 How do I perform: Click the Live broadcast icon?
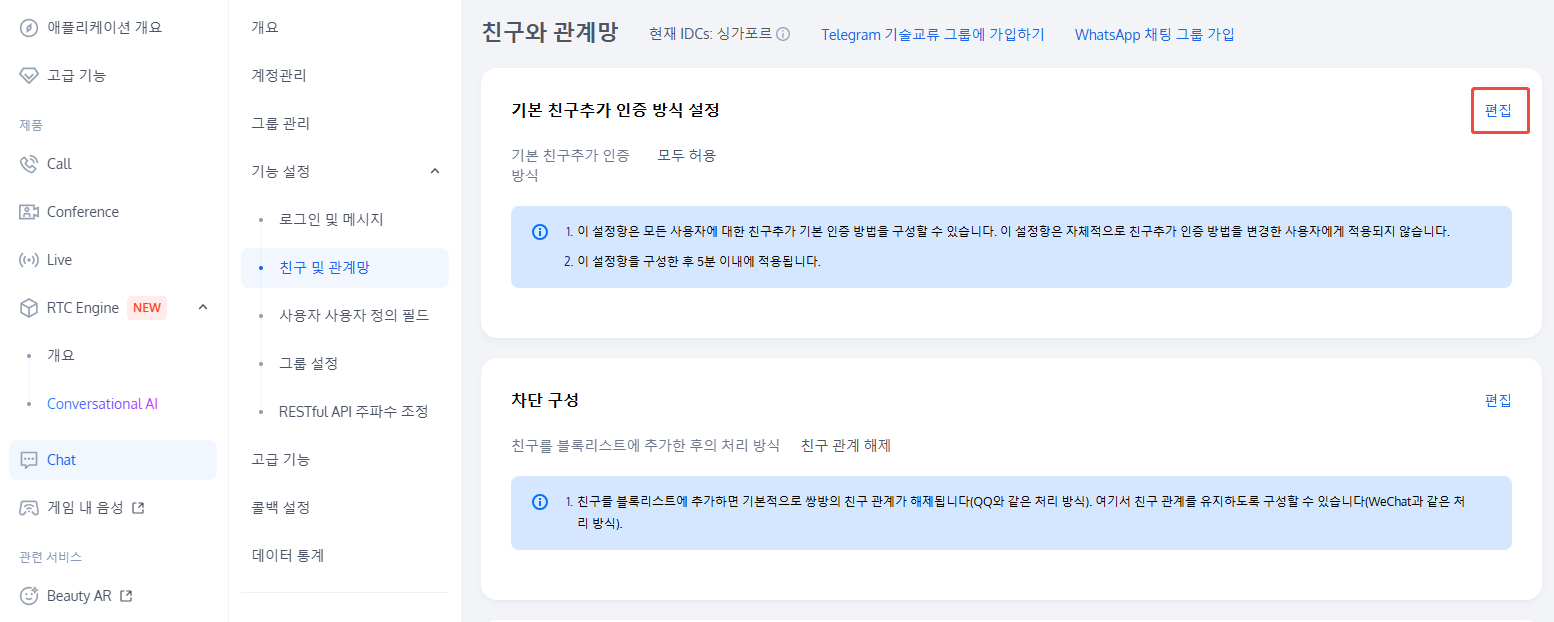[29, 260]
